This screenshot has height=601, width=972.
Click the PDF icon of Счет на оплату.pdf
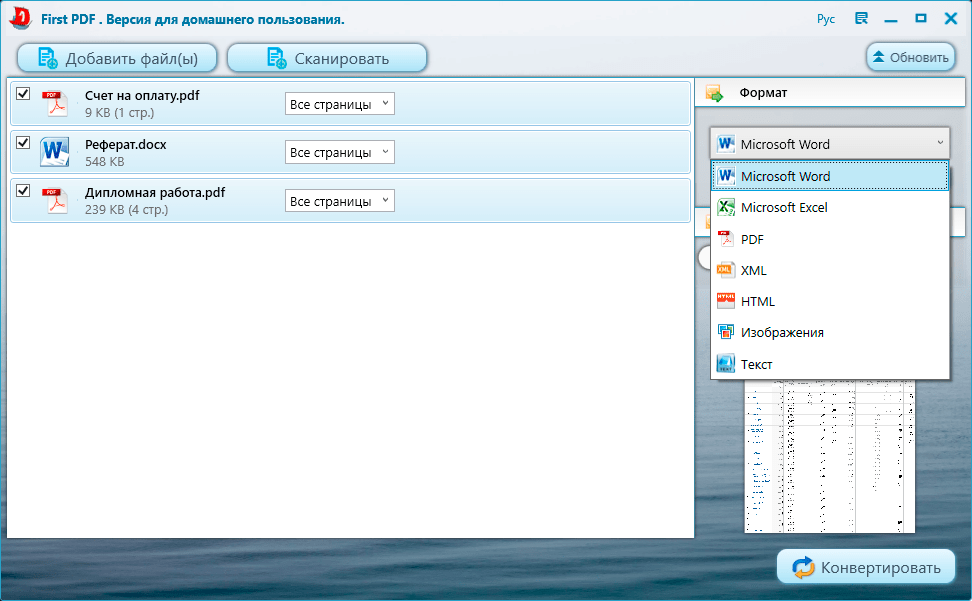pos(55,103)
